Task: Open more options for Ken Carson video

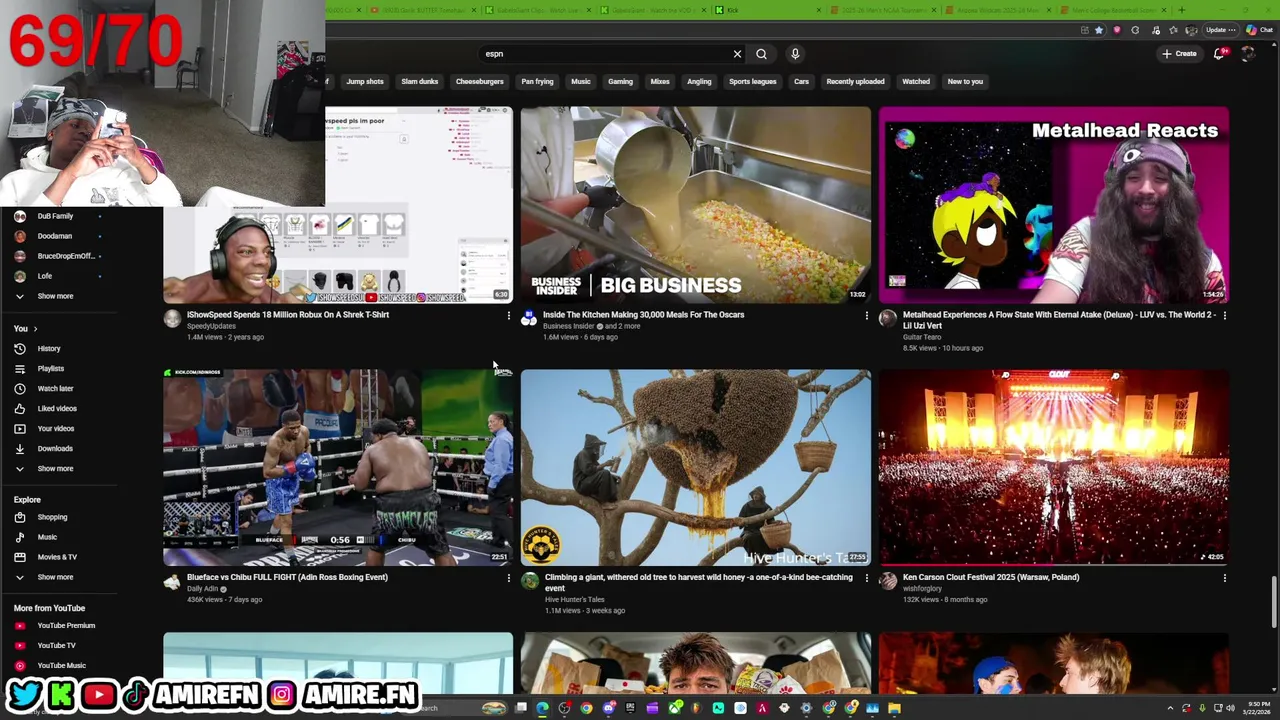Action: point(1224,578)
